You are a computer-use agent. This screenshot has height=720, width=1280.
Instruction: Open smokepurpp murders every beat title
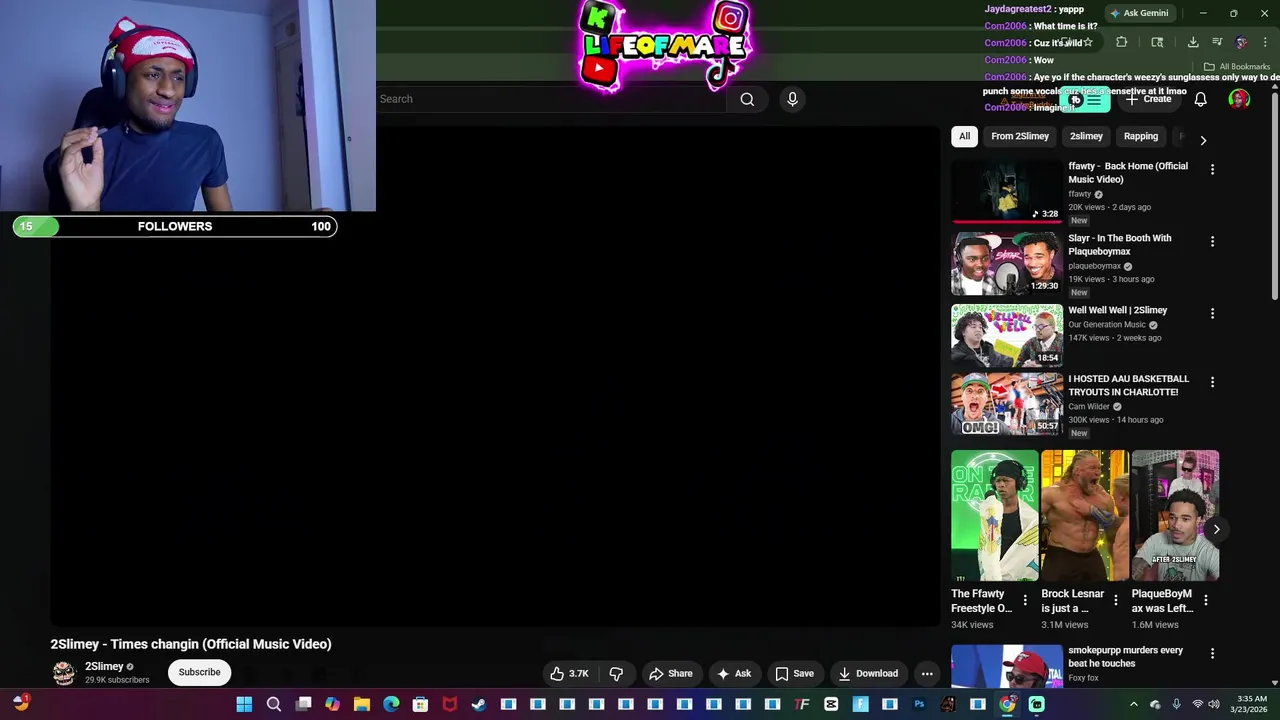coord(1125,657)
